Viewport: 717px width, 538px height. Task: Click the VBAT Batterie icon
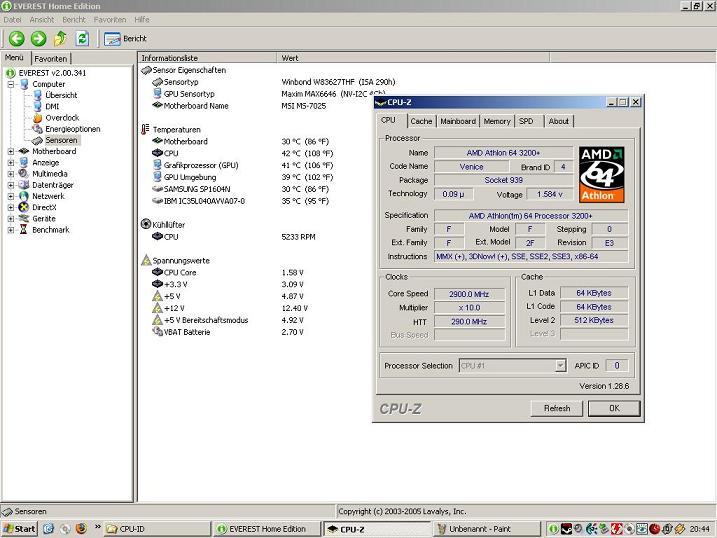point(157,331)
